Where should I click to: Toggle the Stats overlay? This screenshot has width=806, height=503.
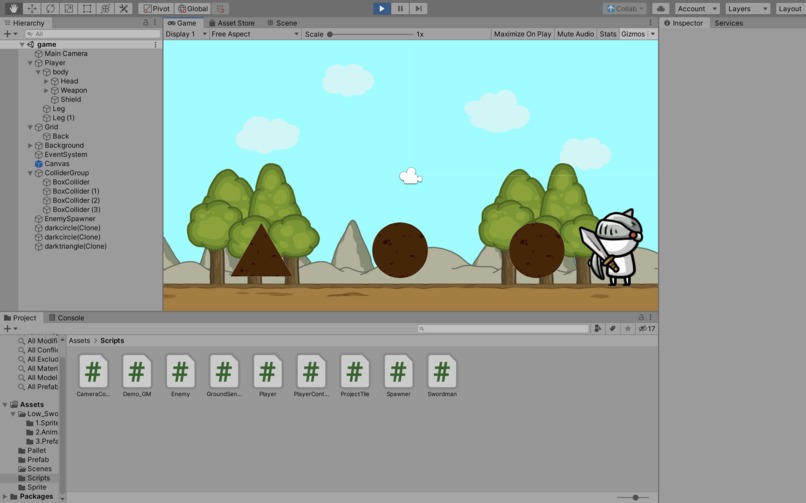pyautogui.click(x=608, y=34)
